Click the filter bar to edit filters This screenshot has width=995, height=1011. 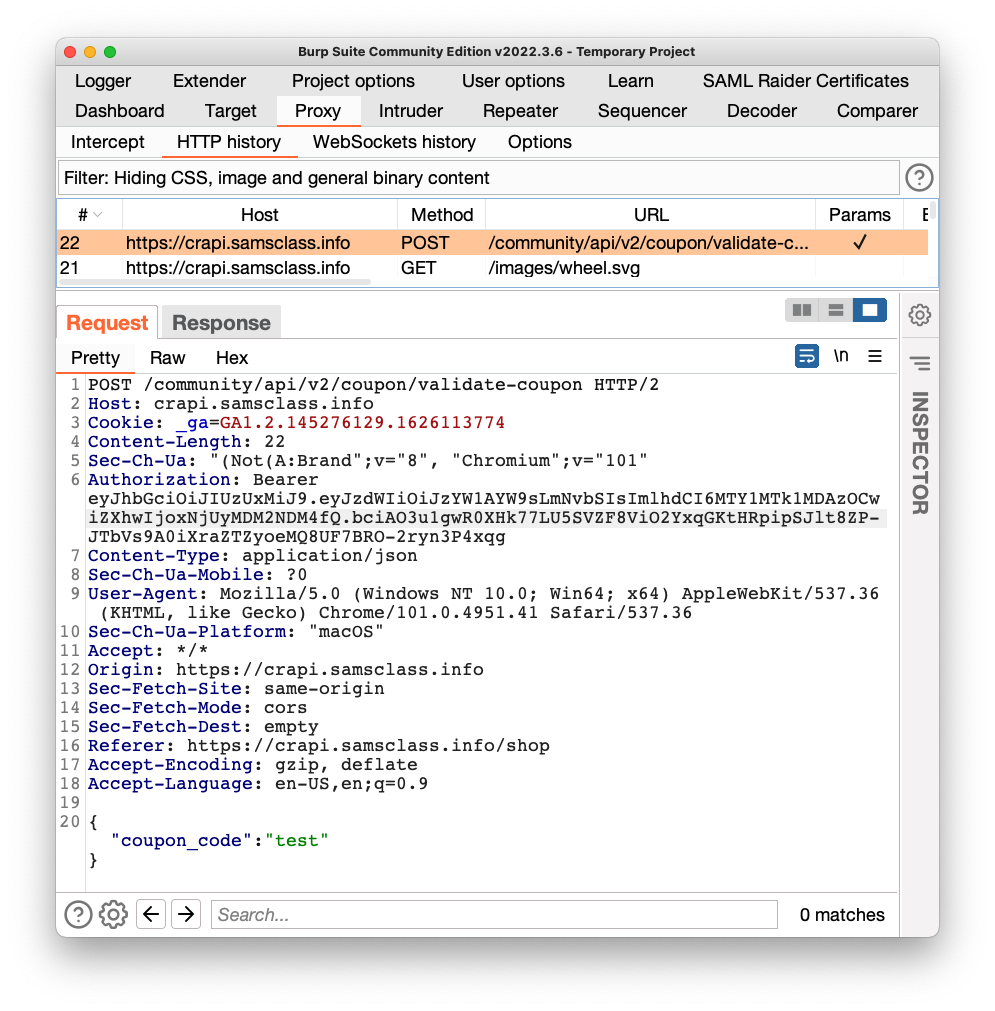[478, 177]
